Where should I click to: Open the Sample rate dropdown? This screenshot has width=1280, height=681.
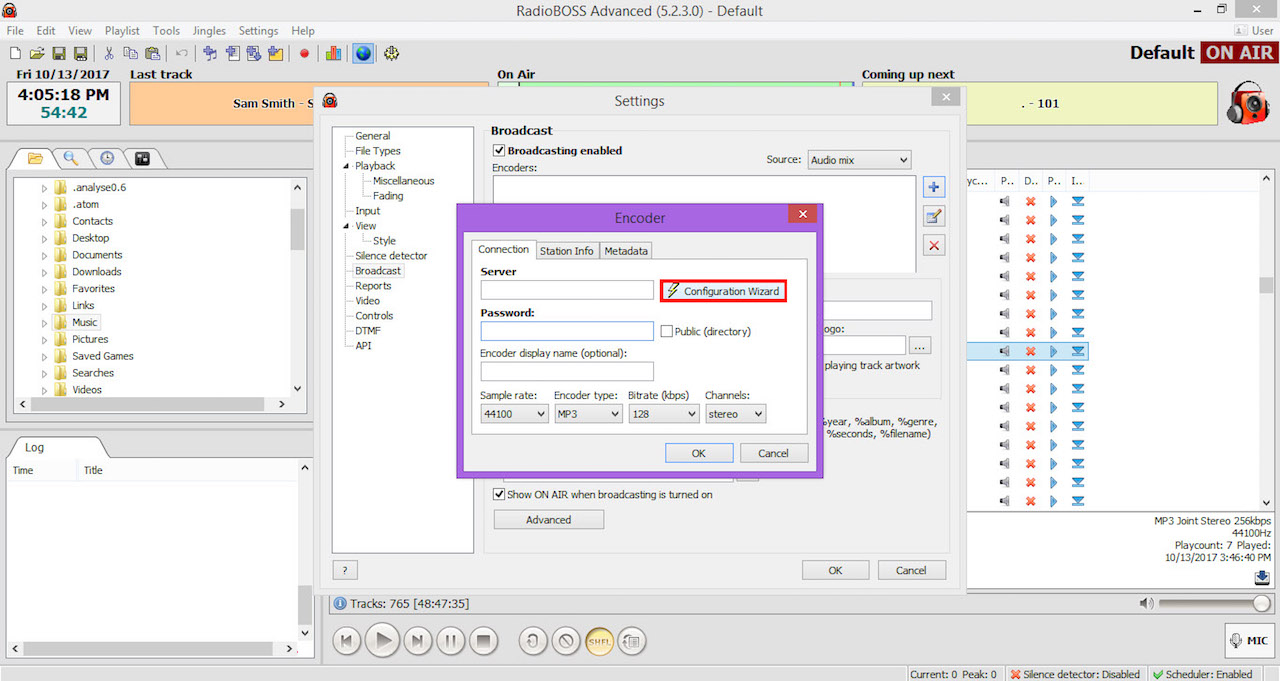point(514,413)
